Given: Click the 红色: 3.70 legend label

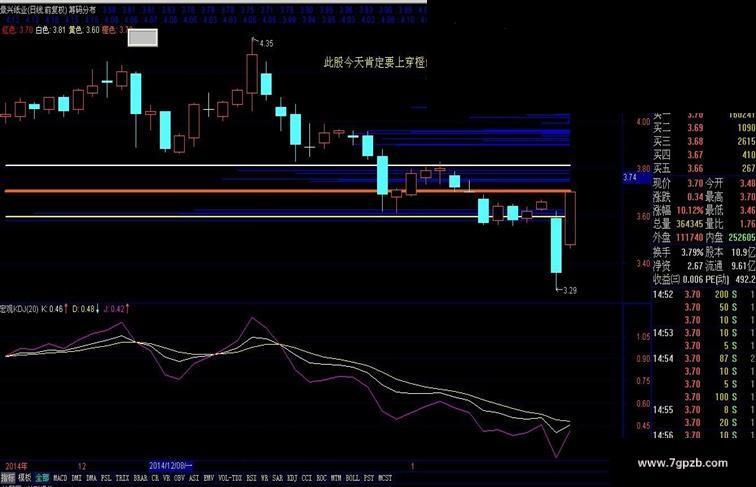Looking at the screenshot, I should pyautogui.click(x=17, y=30).
